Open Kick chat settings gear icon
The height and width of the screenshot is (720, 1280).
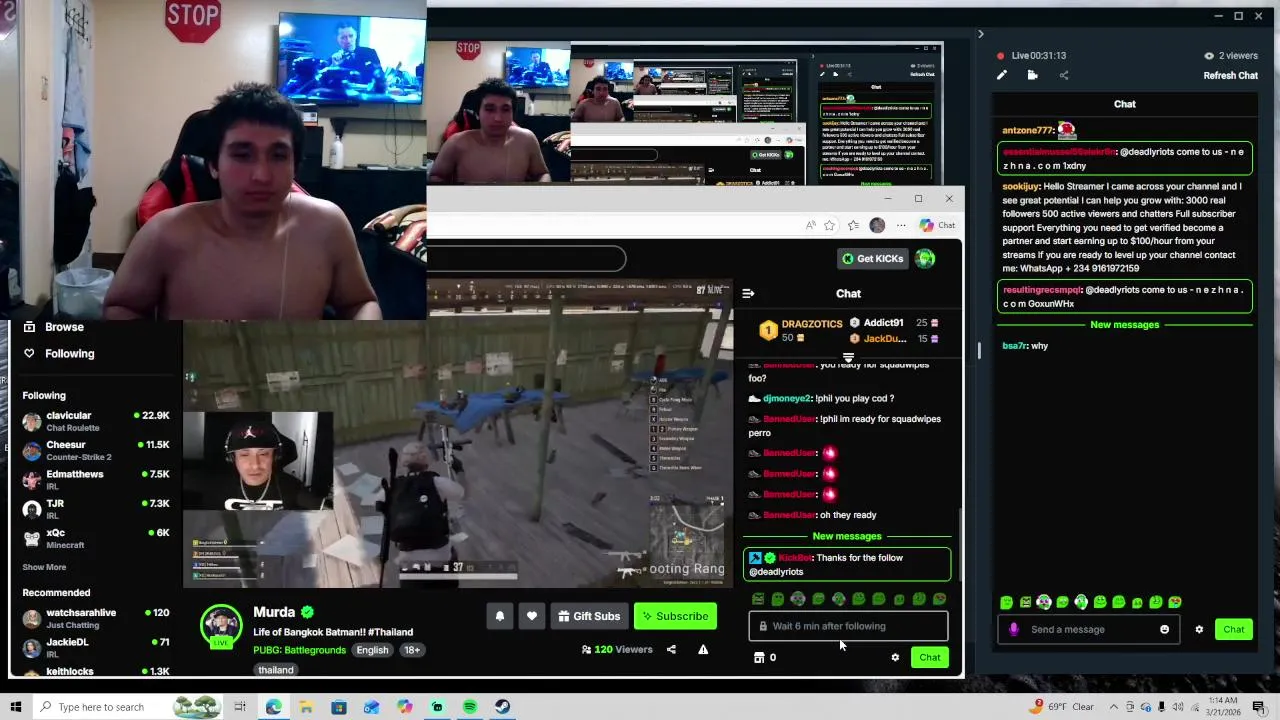pyautogui.click(x=895, y=657)
